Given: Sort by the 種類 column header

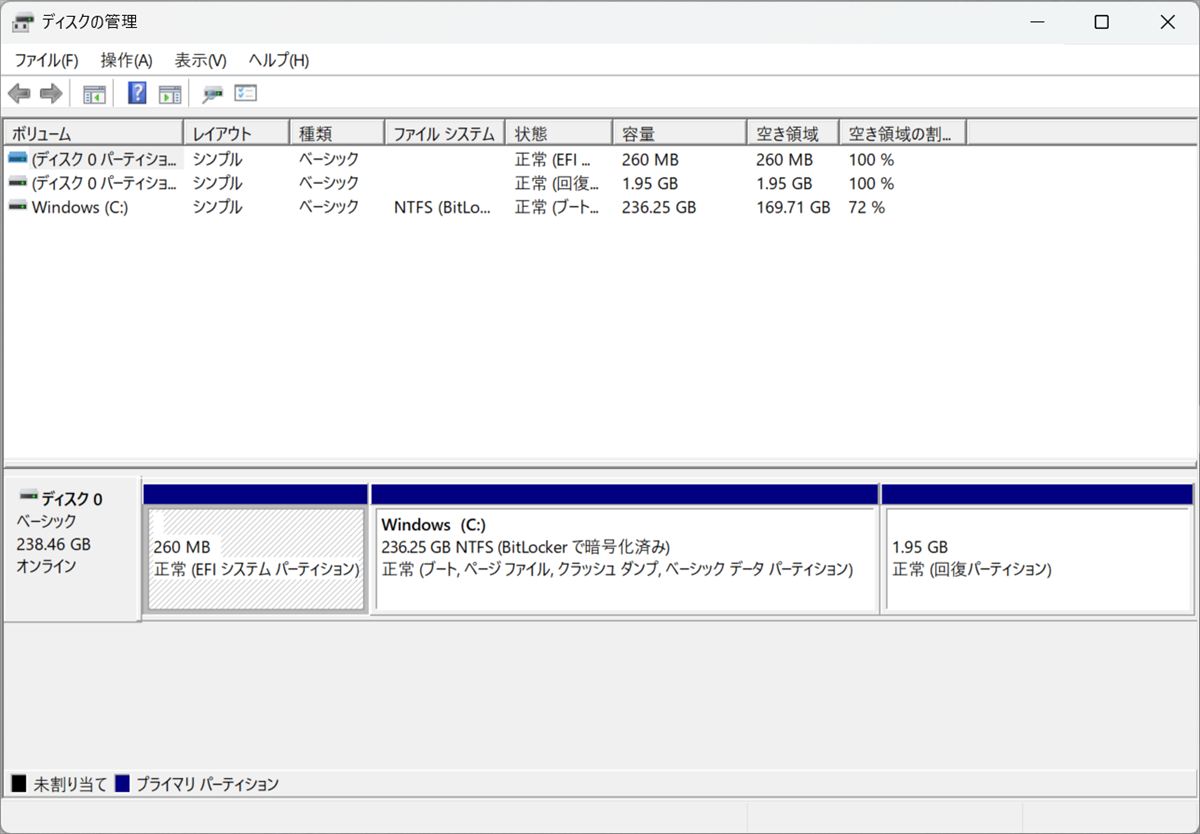Looking at the screenshot, I should 337,133.
